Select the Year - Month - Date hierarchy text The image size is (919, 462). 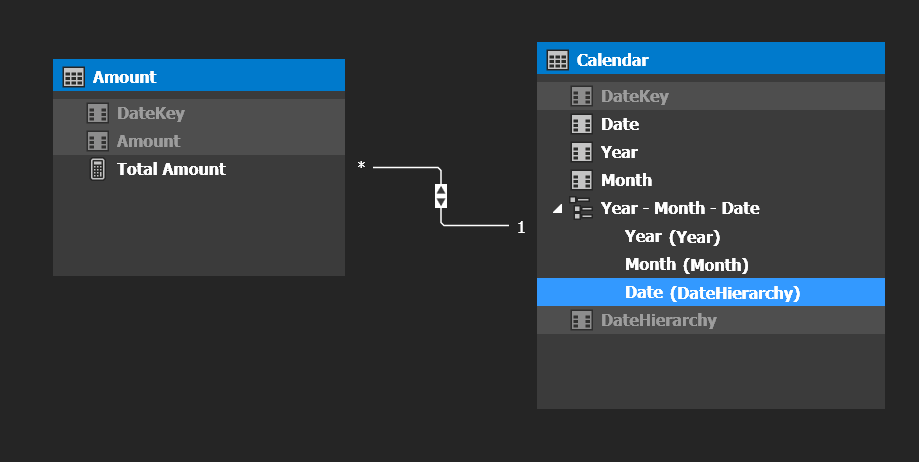[680, 208]
